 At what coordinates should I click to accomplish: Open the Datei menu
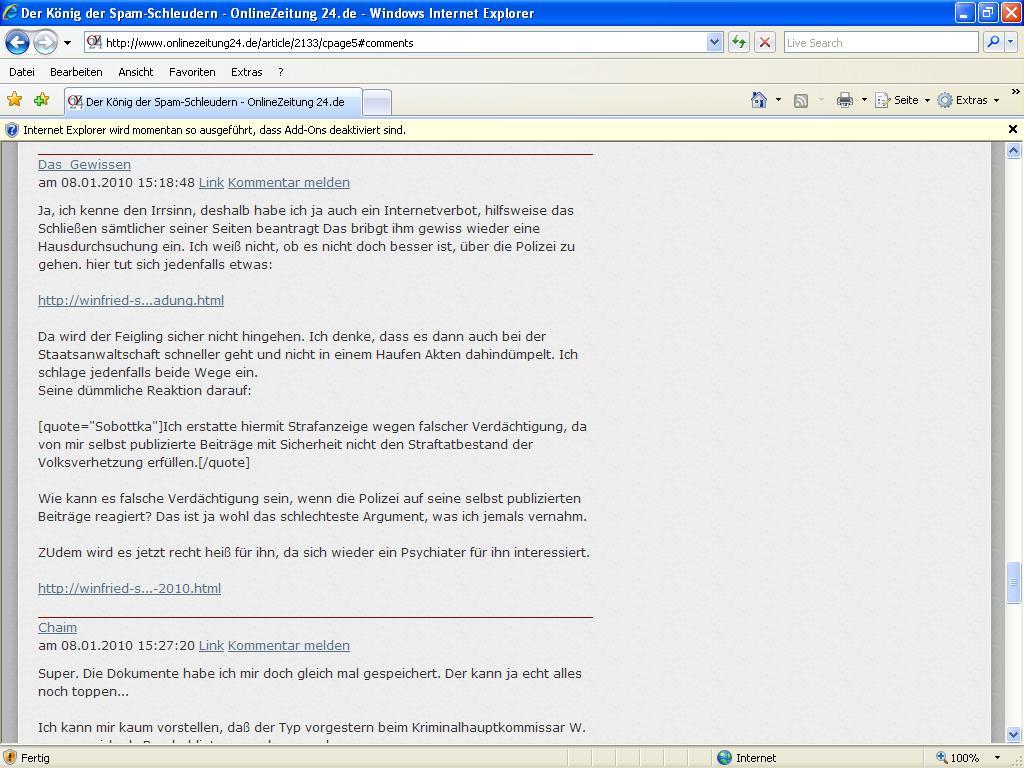pyautogui.click(x=22, y=72)
